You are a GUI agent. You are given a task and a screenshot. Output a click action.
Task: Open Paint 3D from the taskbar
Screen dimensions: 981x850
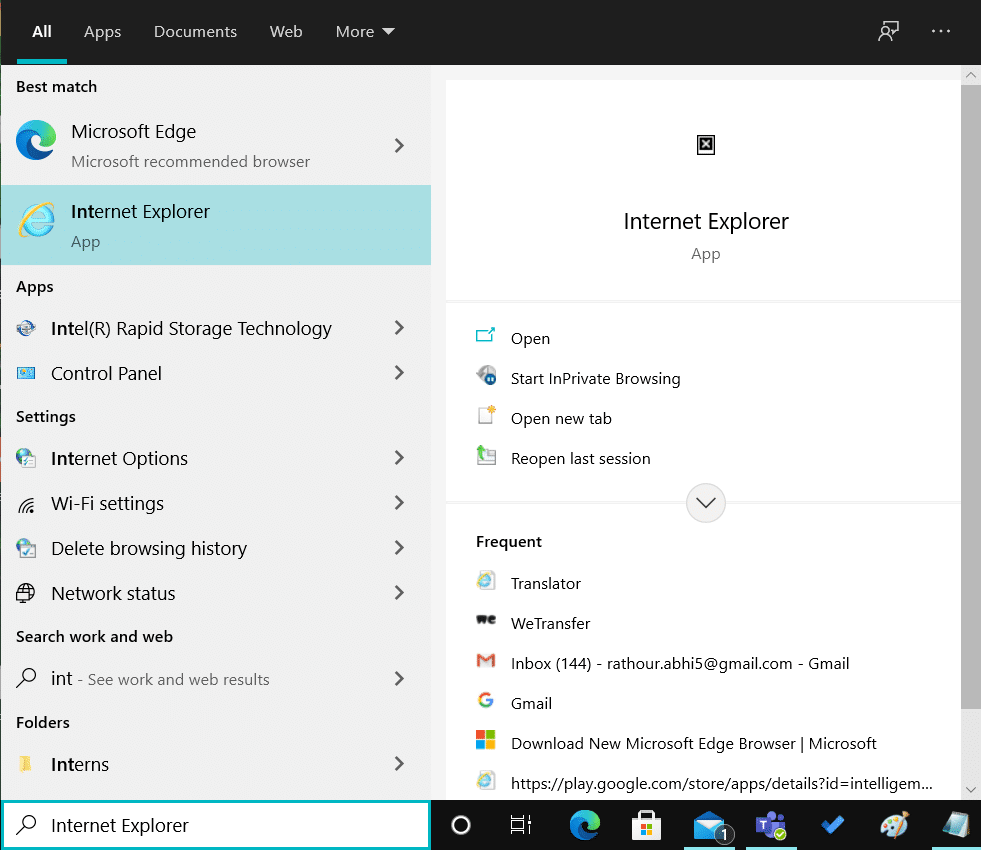(x=894, y=825)
